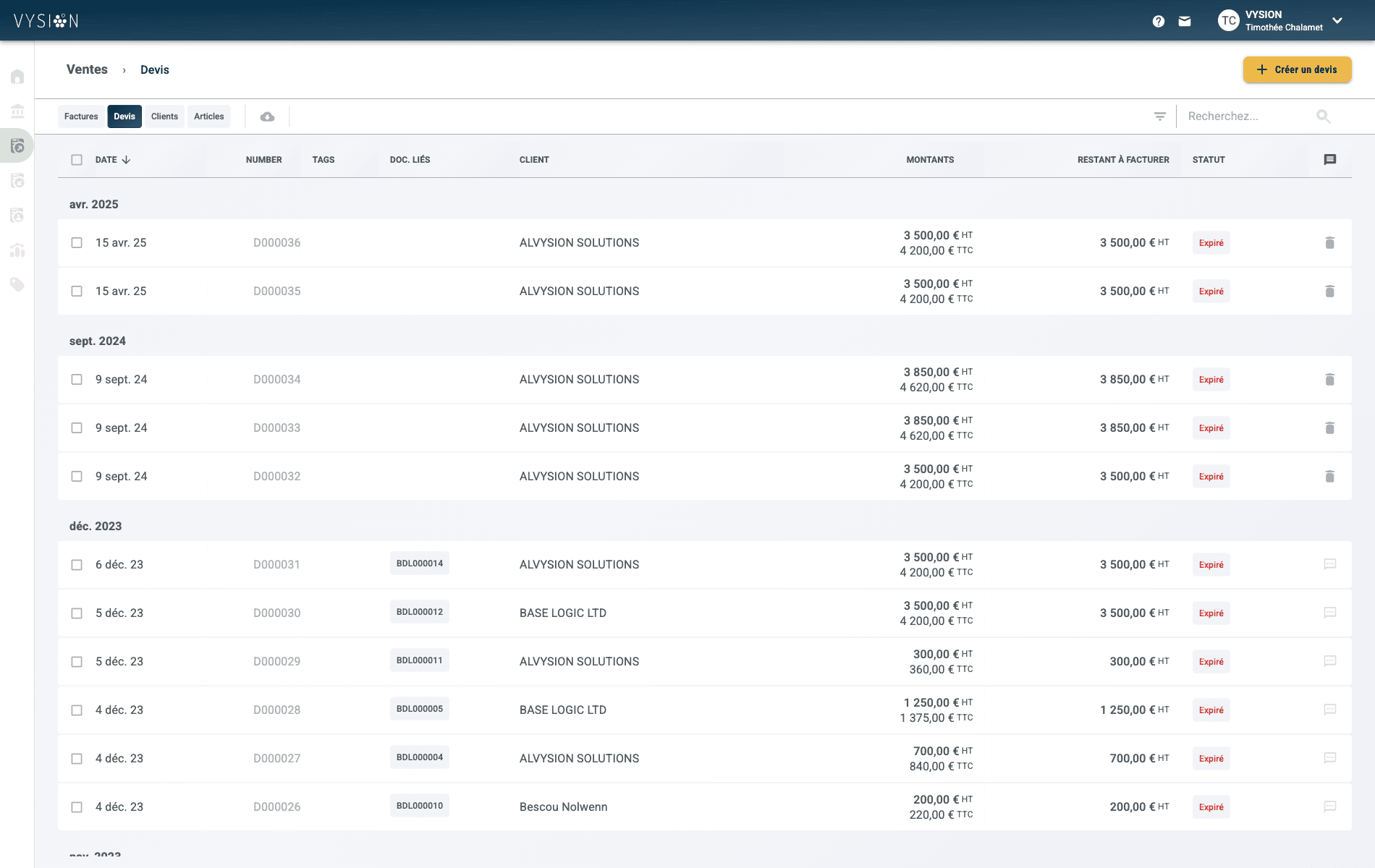
Task: Click the TC user avatar
Action: pos(1229,21)
